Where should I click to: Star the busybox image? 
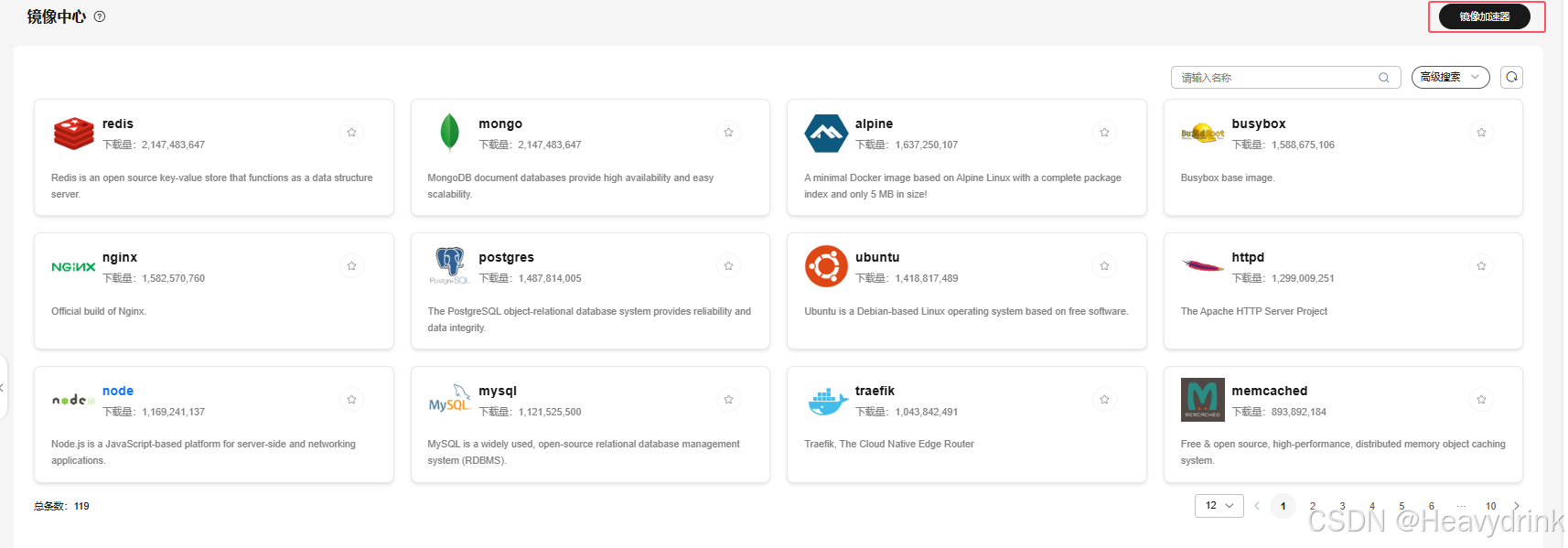tap(1481, 133)
